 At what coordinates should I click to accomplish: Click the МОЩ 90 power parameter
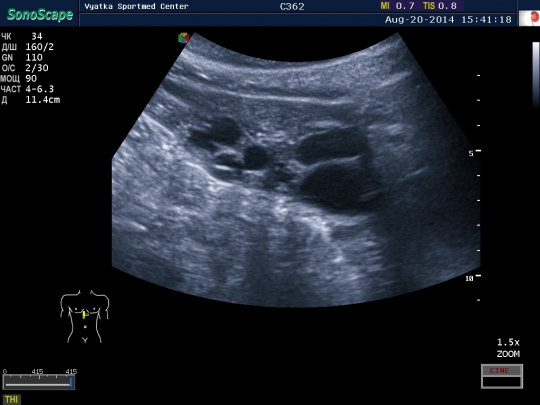18,79
